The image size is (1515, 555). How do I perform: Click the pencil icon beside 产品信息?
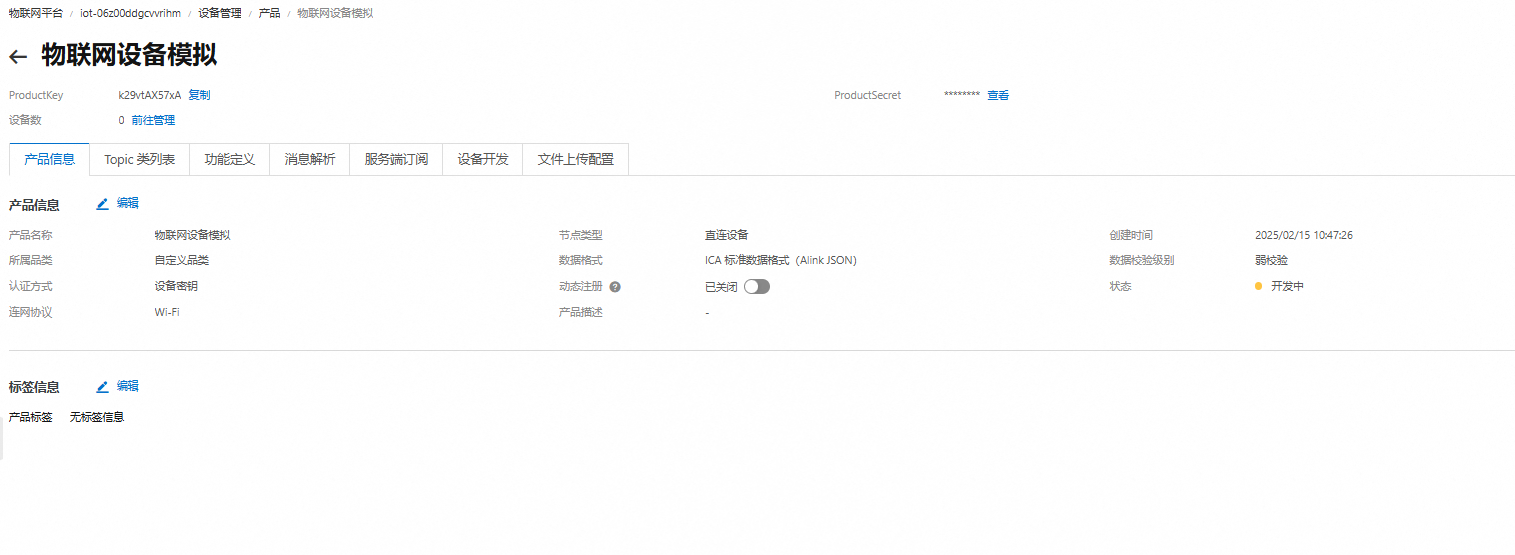(102, 204)
